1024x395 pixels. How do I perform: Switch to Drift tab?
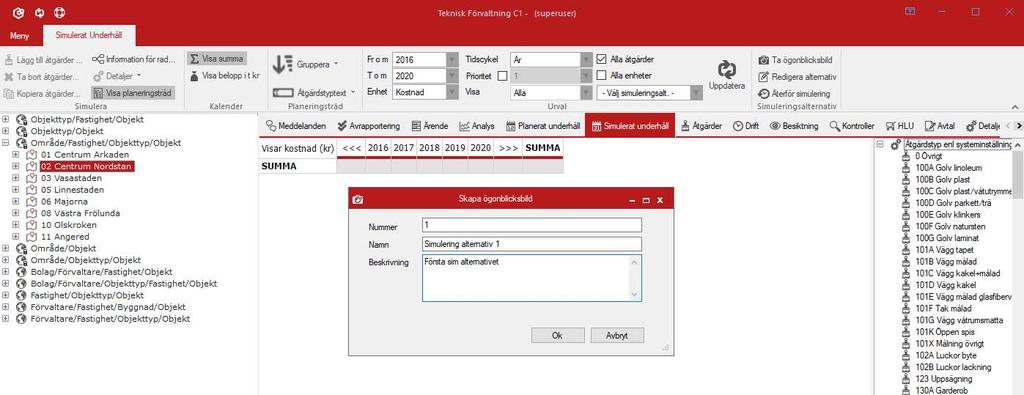point(745,126)
